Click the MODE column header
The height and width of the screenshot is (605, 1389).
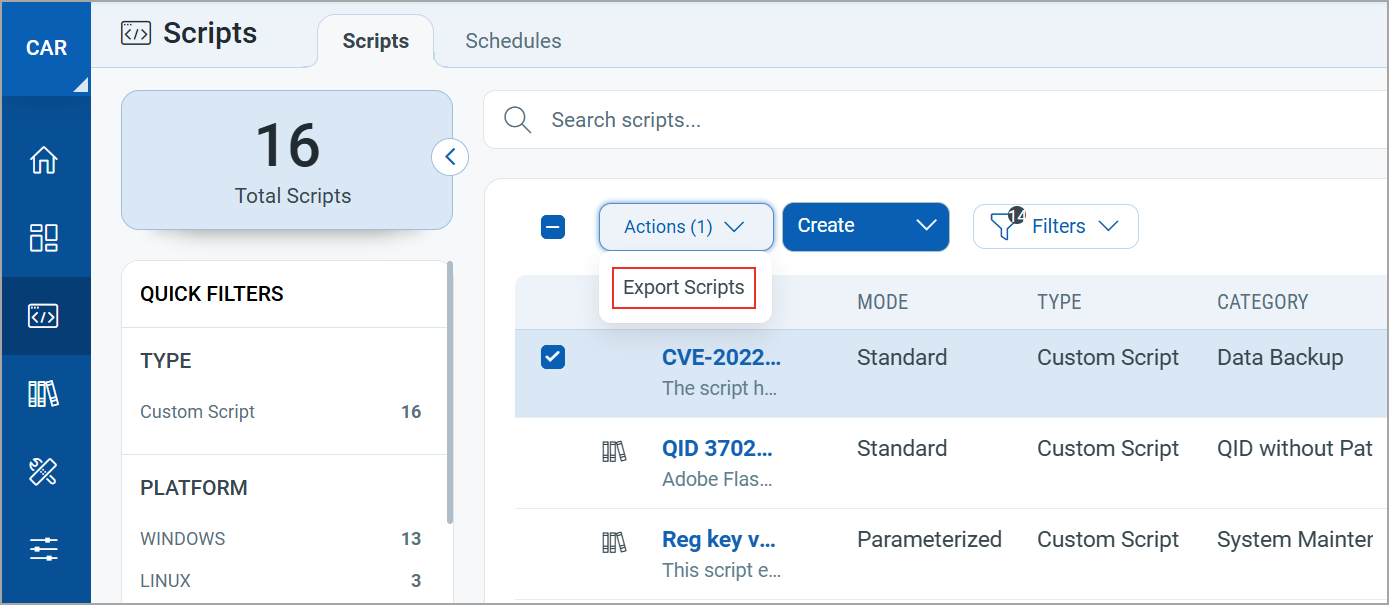pos(883,302)
